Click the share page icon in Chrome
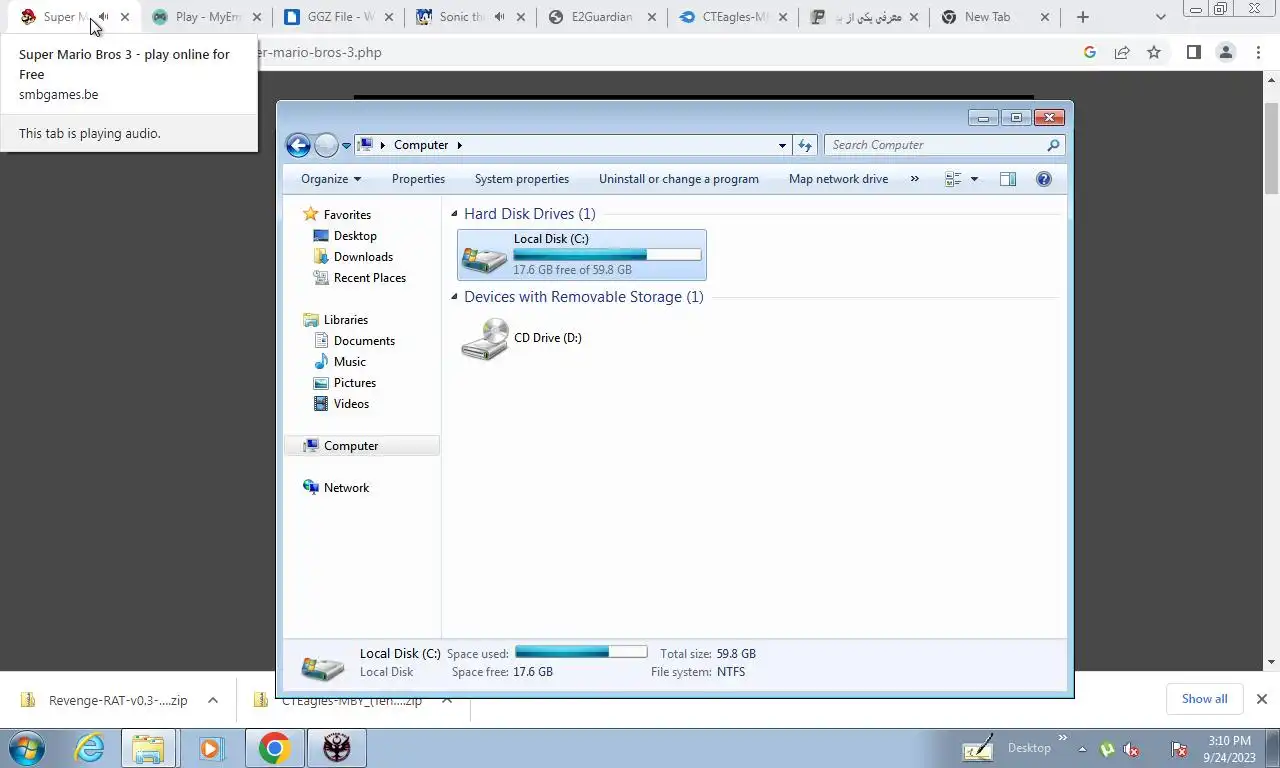This screenshot has height=768, width=1280. click(1122, 52)
